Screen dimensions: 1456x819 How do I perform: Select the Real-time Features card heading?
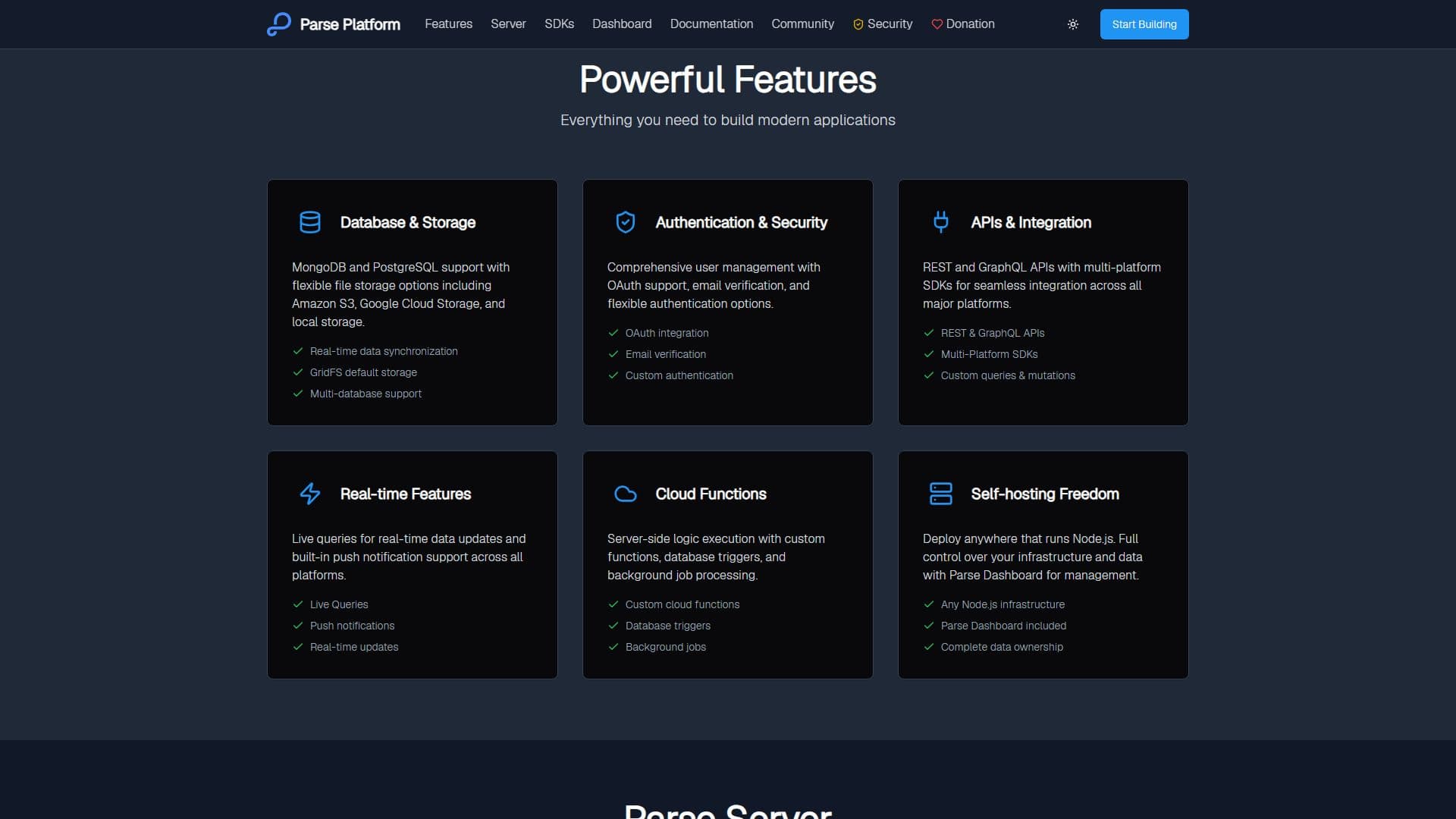coord(406,494)
